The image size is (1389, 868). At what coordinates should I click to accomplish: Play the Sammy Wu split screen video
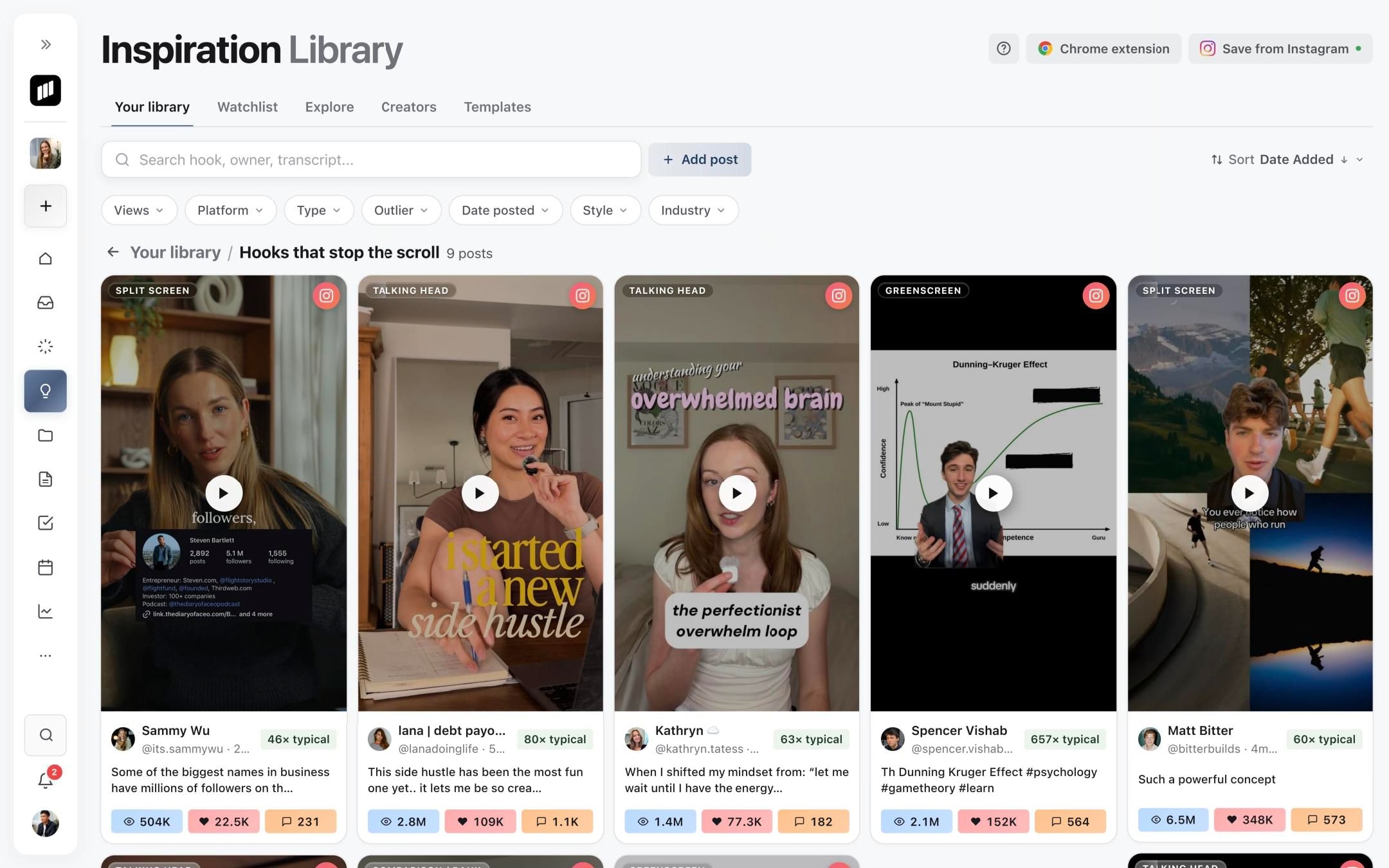224,493
